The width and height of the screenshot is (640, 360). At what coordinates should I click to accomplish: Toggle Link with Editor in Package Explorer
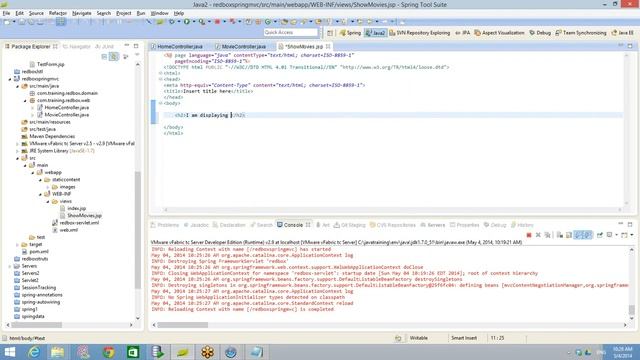(x=114, y=56)
